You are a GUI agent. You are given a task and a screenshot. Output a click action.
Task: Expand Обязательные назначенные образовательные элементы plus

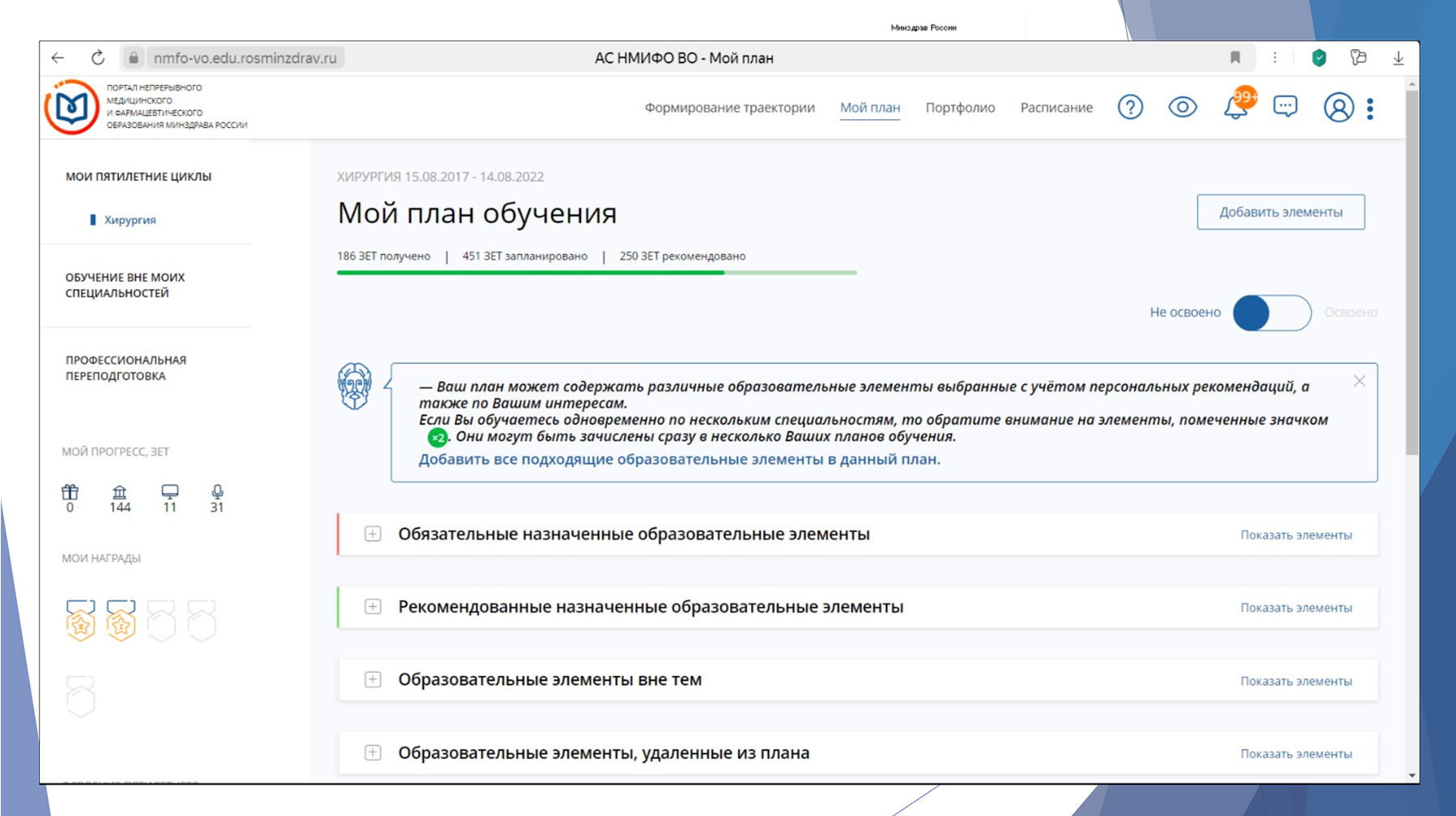pyautogui.click(x=372, y=534)
